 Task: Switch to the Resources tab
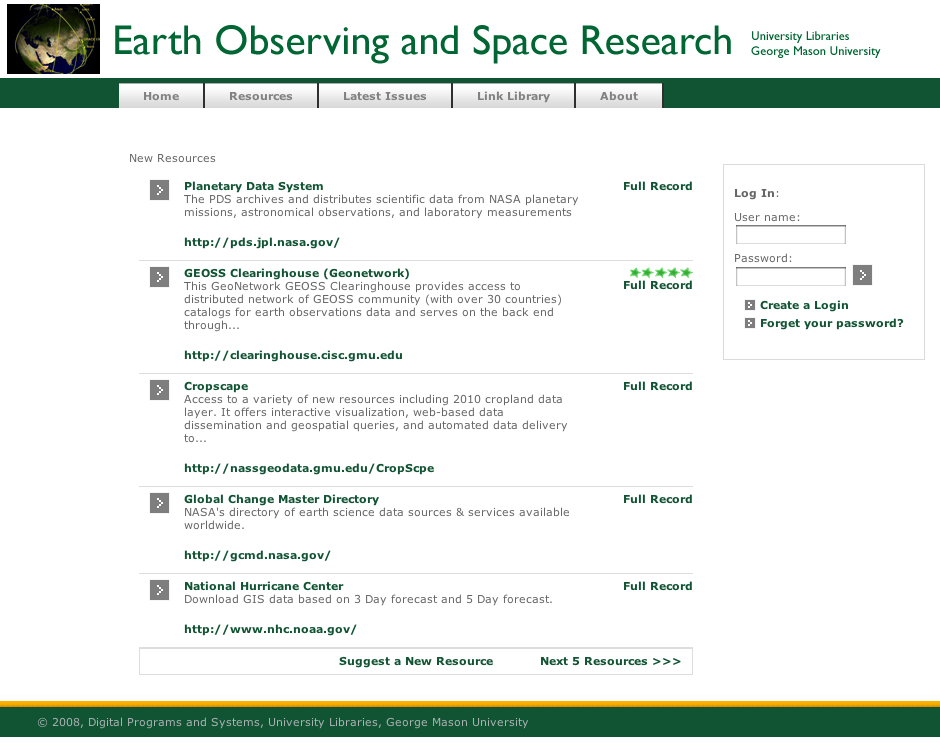[261, 97]
